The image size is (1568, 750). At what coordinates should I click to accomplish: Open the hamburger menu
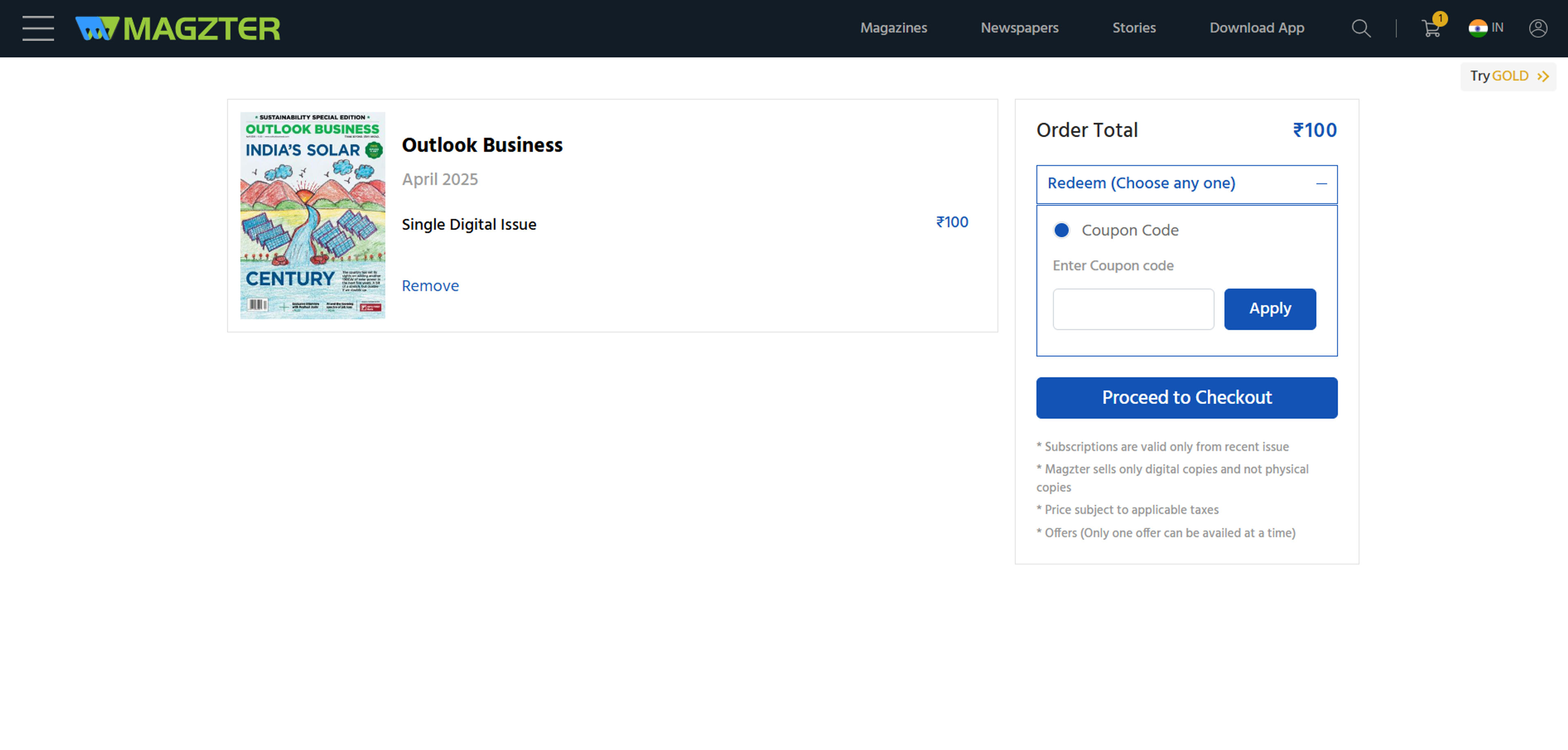coord(38,28)
